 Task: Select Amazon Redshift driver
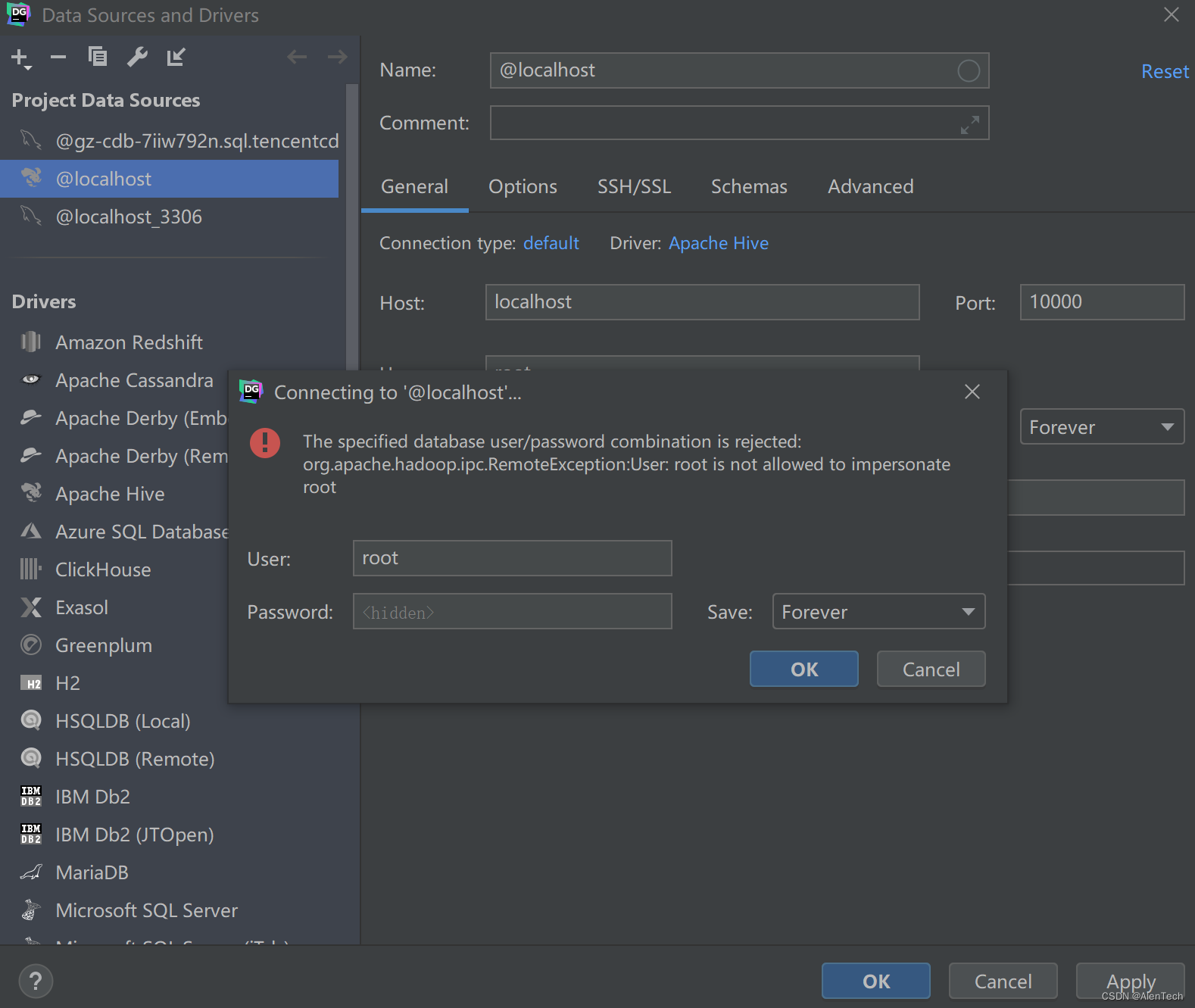pyautogui.click(x=129, y=342)
